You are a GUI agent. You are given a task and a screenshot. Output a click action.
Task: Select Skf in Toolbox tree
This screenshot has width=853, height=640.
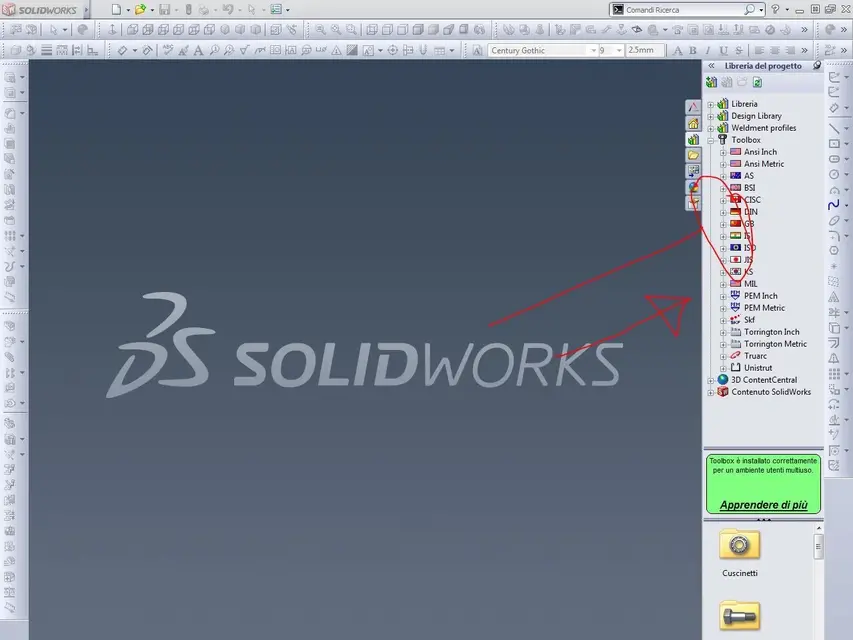tap(749, 320)
